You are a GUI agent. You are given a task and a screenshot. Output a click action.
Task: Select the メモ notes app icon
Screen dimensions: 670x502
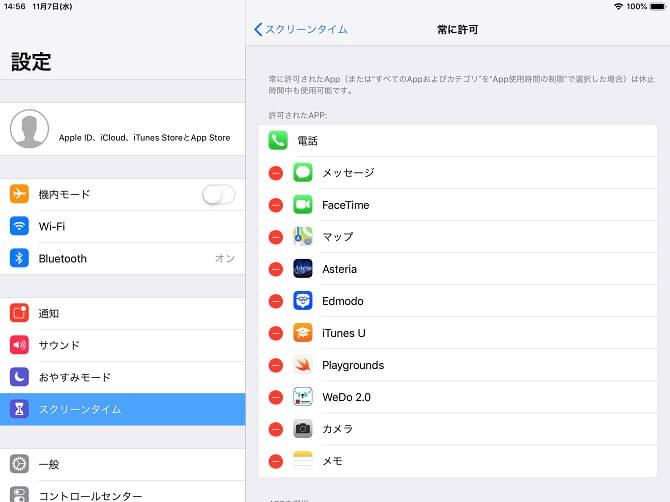[303, 461]
